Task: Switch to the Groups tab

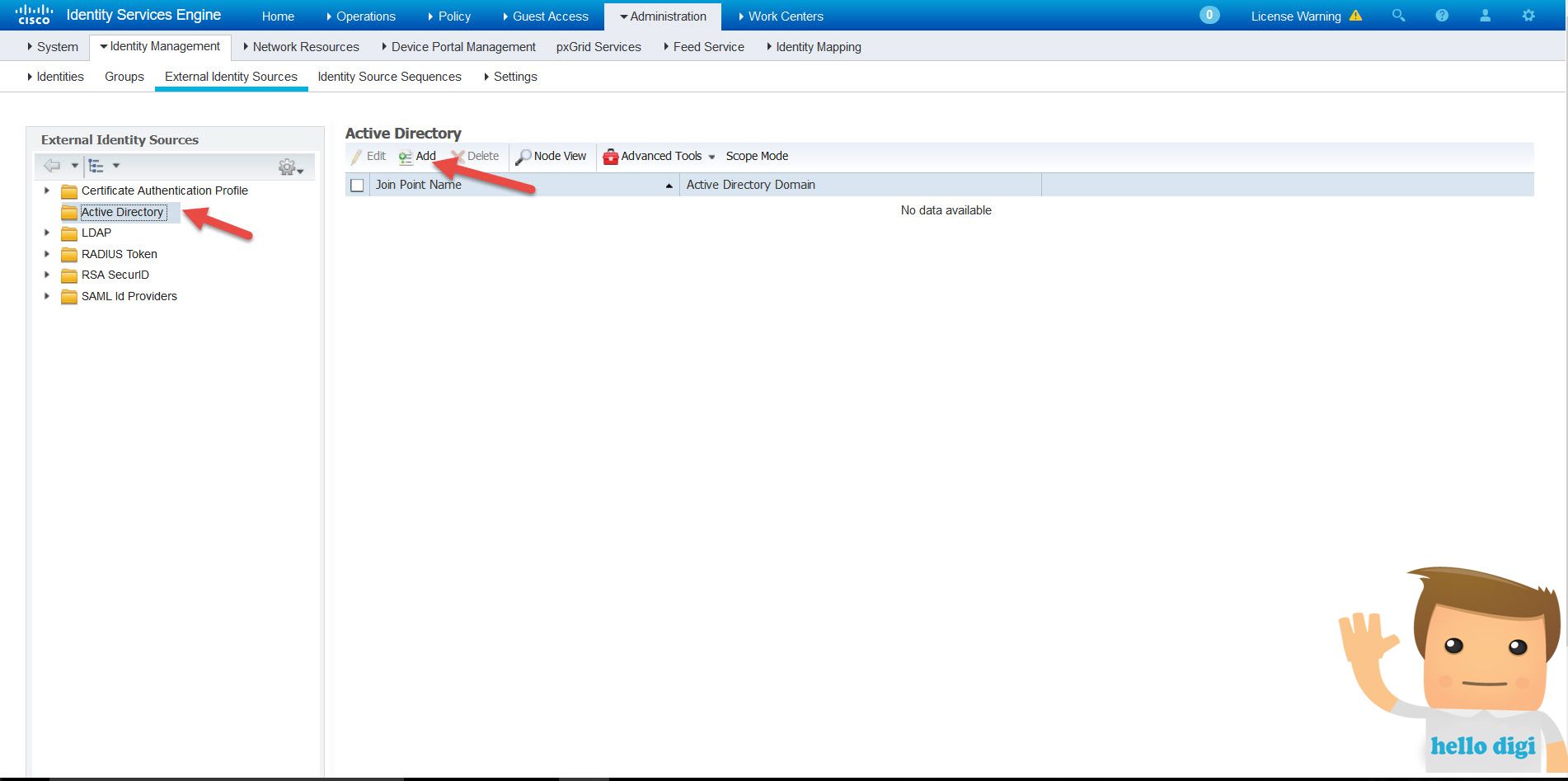Action: click(x=124, y=77)
